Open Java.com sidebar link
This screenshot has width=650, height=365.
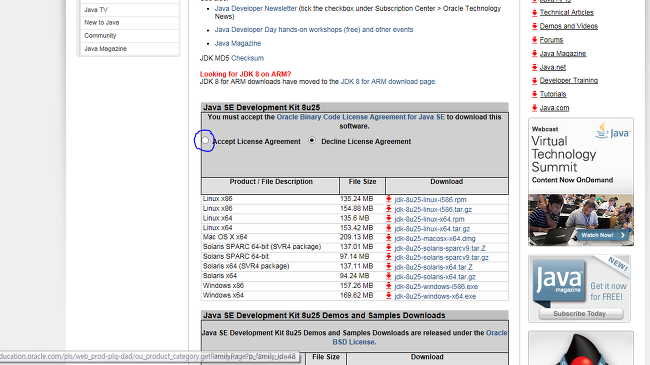[554, 108]
